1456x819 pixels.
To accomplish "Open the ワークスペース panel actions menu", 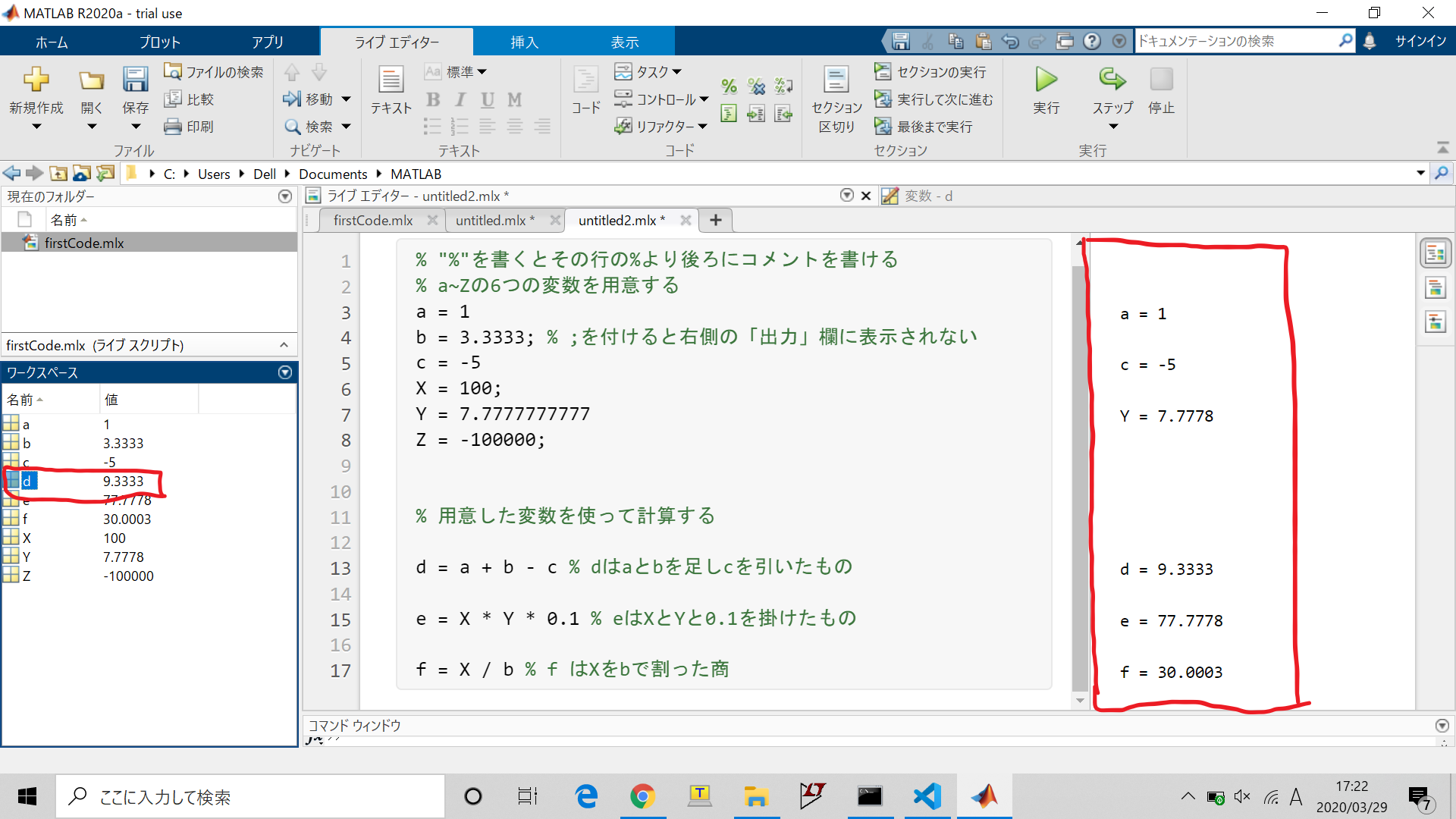I will pos(285,372).
